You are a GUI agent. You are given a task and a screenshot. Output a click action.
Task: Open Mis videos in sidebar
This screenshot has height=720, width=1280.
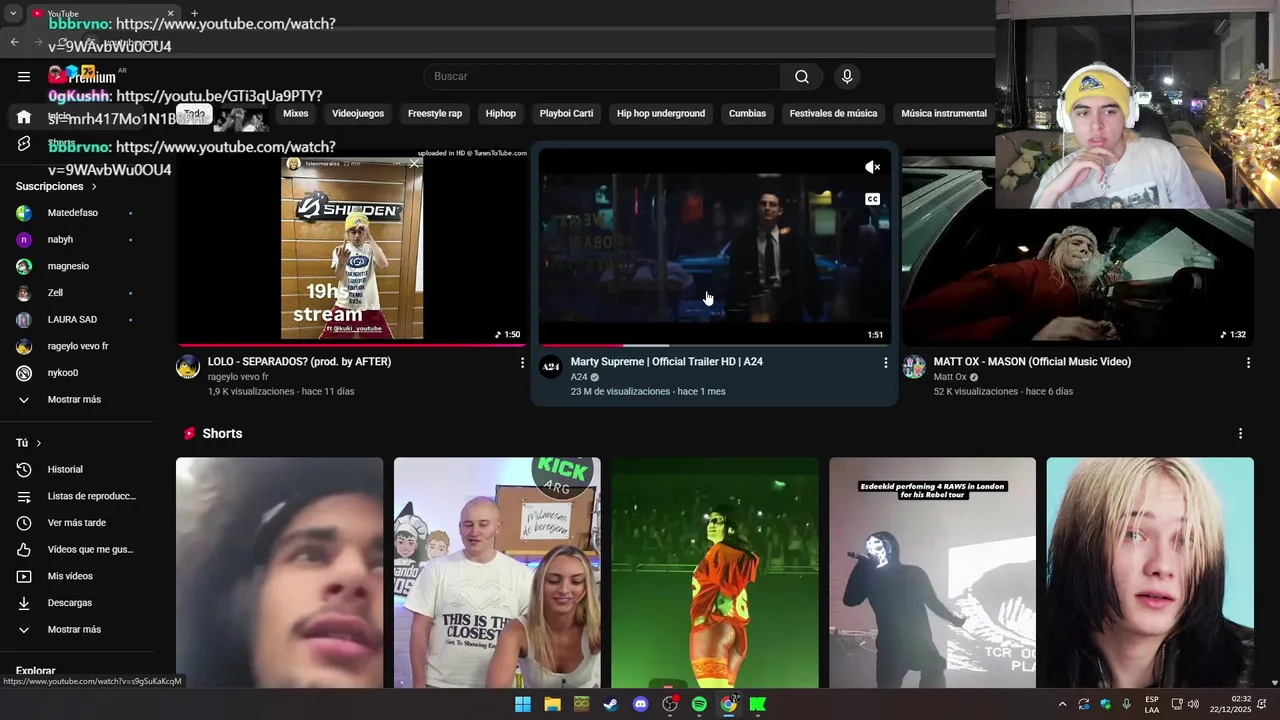70,576
